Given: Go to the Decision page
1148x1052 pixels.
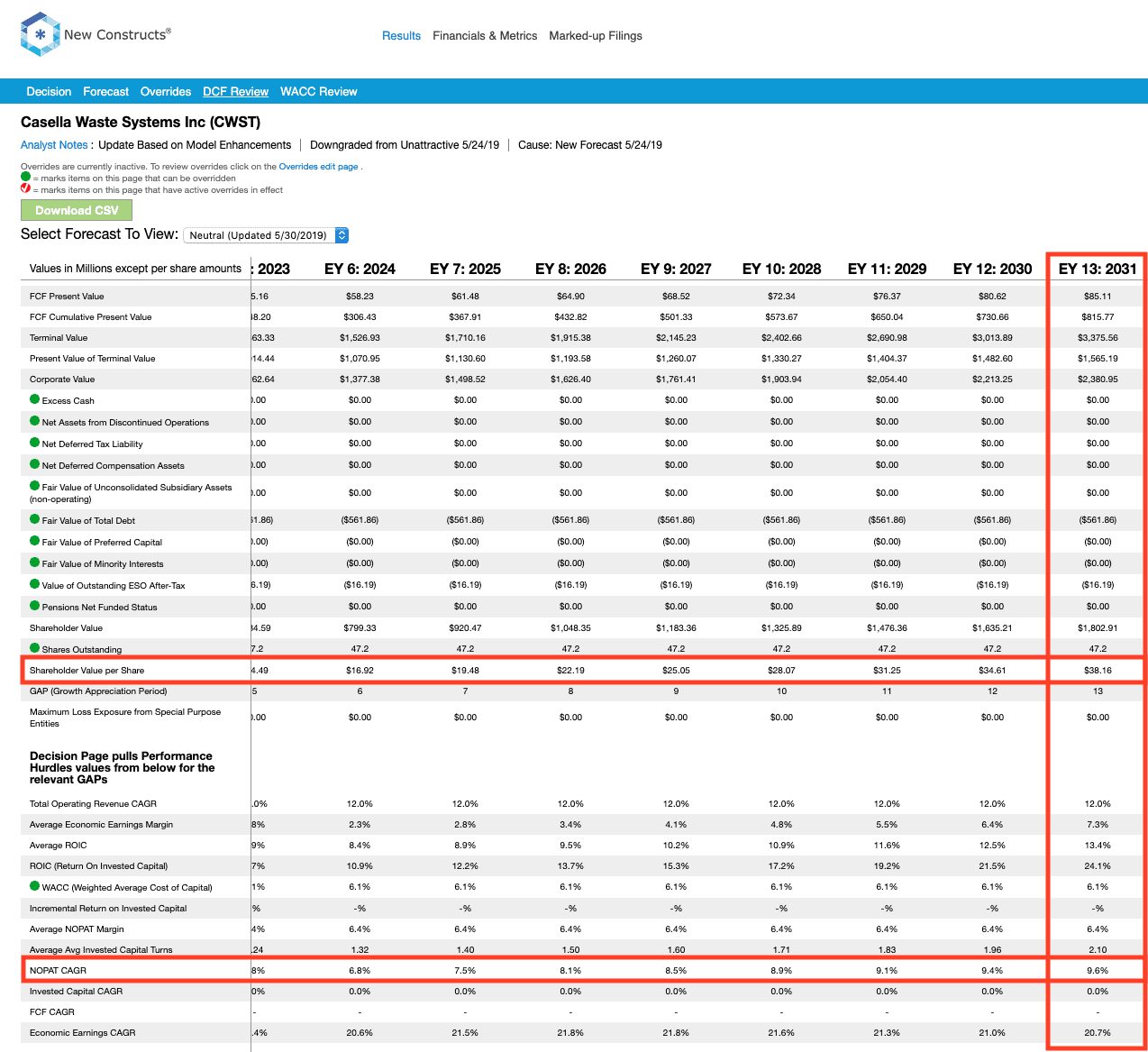Looking at the screenshot, I should [x=49, y=92].
